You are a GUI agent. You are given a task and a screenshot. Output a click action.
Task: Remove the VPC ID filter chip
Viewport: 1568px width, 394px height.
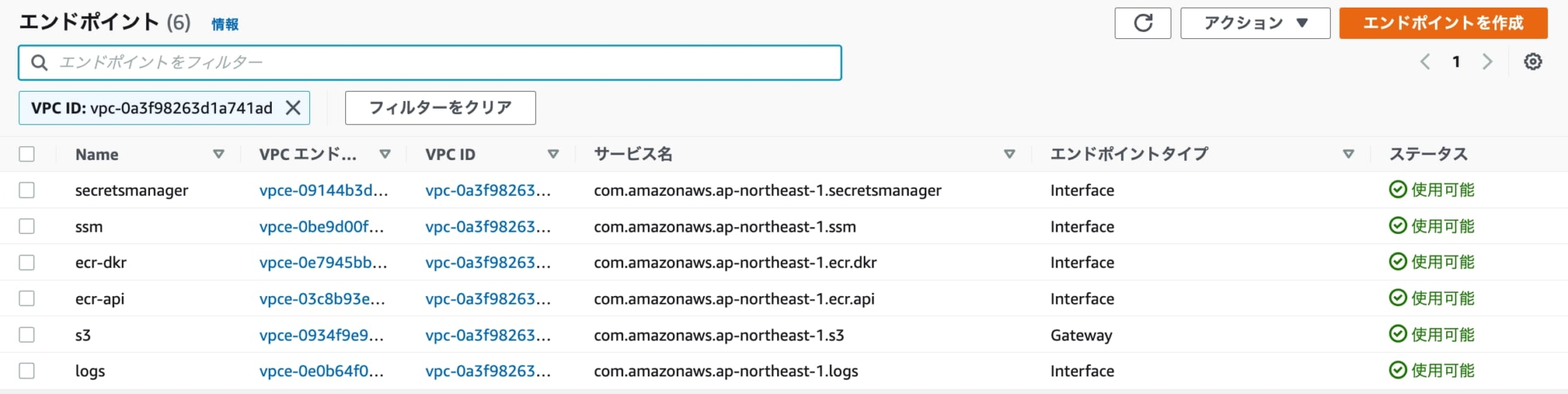(292, 108)
